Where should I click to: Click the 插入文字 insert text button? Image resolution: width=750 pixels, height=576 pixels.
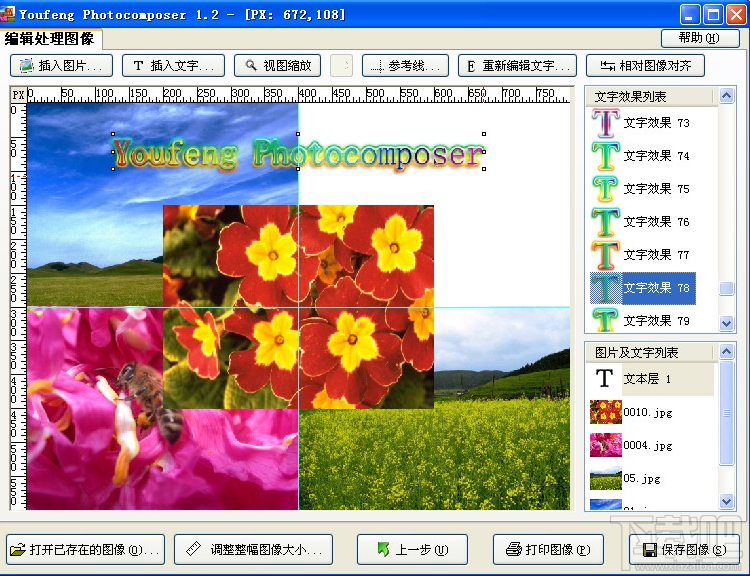point(173,66)
